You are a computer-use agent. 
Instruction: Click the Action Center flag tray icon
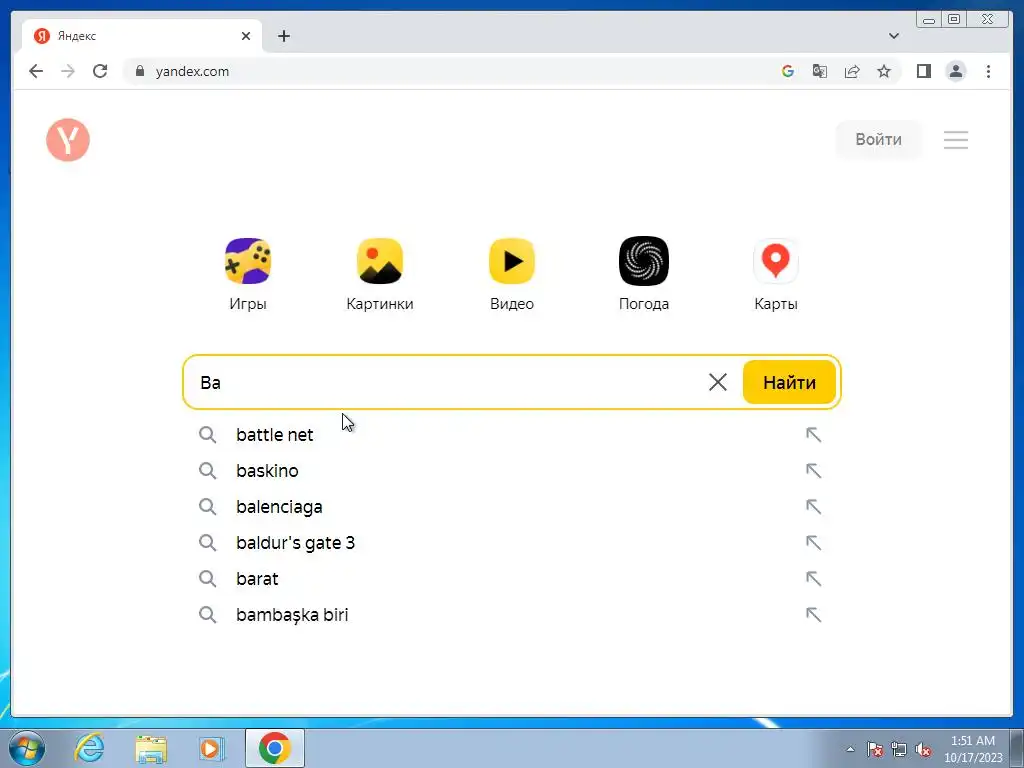(x=874, y=749)
